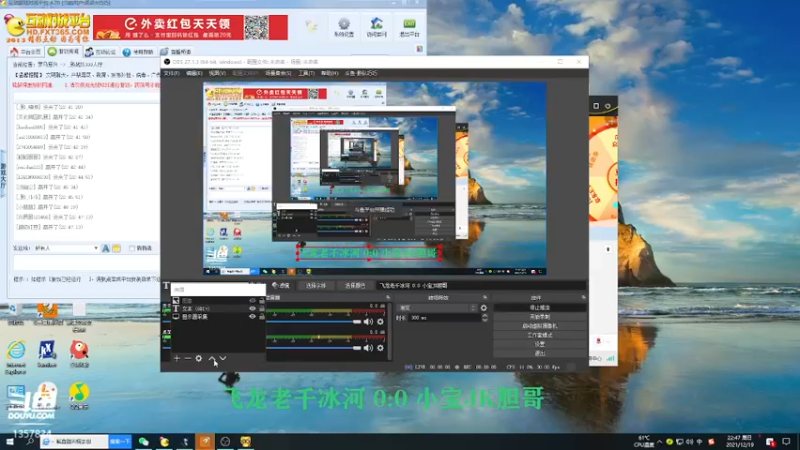Switch to 使用帮助 tab in platform

138,52
